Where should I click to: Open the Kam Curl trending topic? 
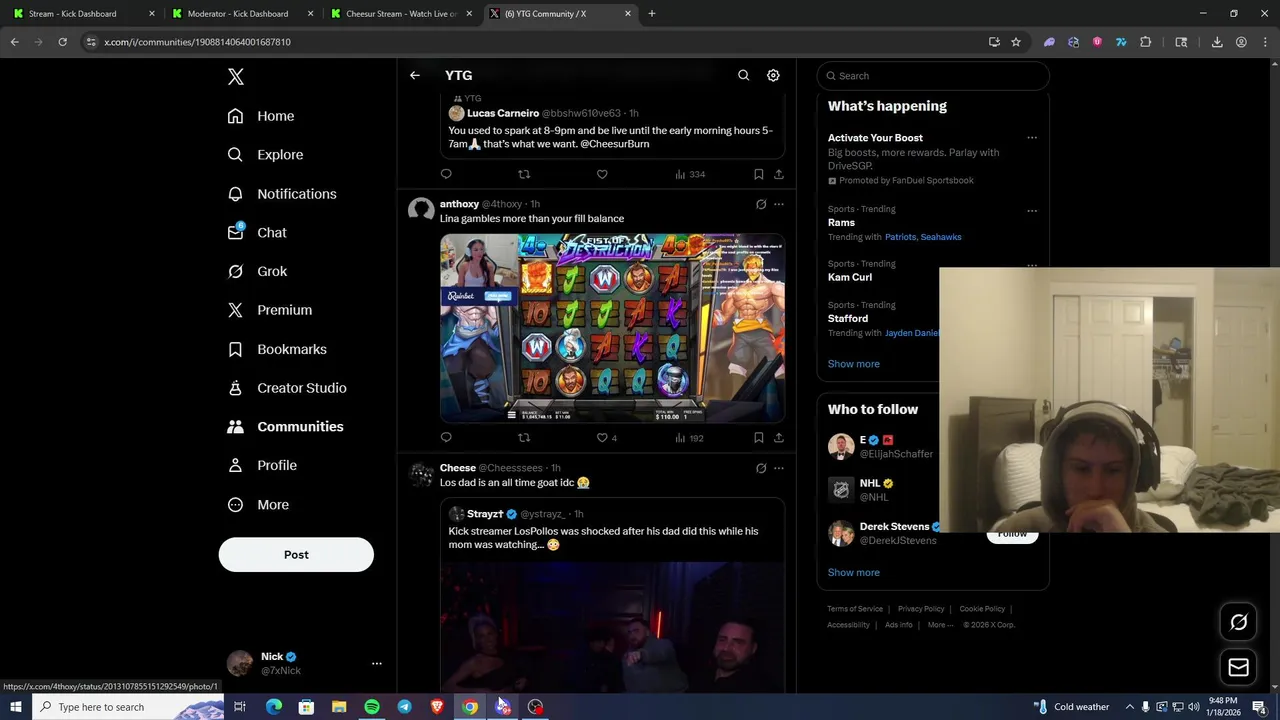(850, 277)
